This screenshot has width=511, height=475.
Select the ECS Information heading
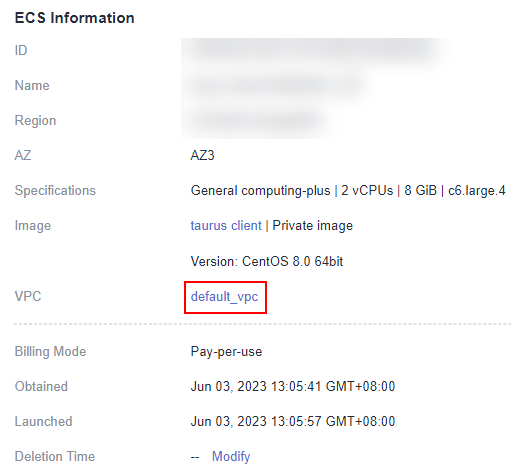point(75,18)
